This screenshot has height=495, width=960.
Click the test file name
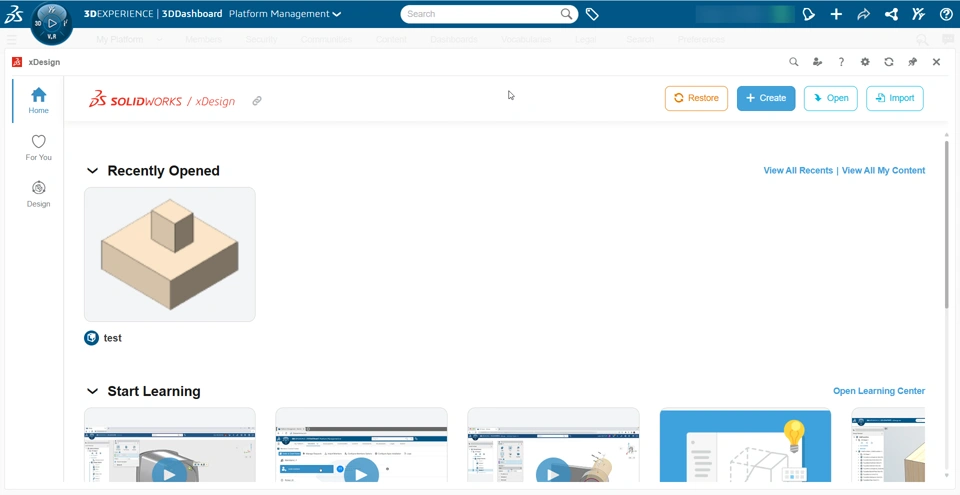113,338
